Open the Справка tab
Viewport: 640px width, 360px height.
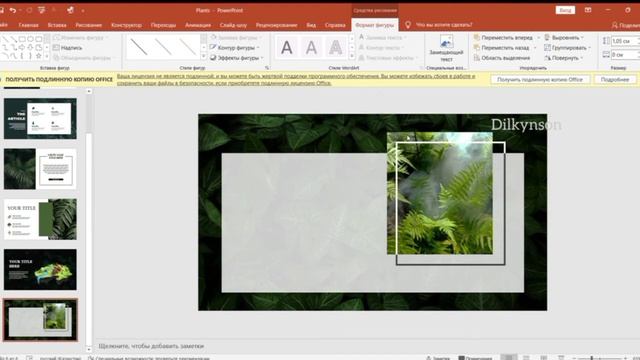click(335, 25)
